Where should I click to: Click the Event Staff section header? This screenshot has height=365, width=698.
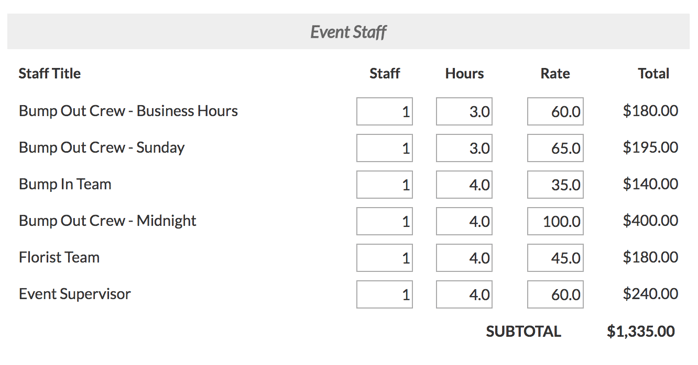point(349,31)
